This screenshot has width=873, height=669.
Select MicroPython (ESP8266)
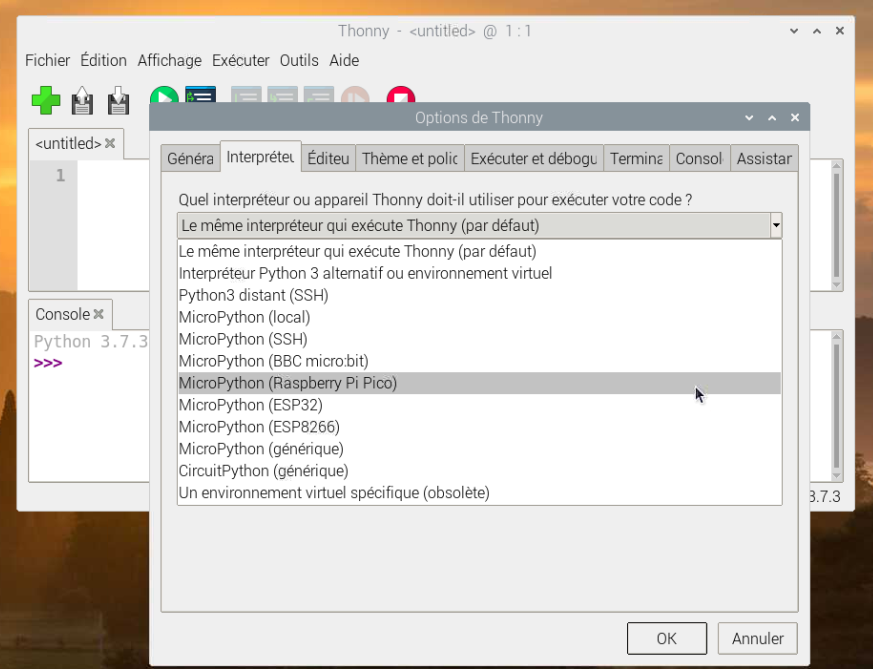[479, 427]
